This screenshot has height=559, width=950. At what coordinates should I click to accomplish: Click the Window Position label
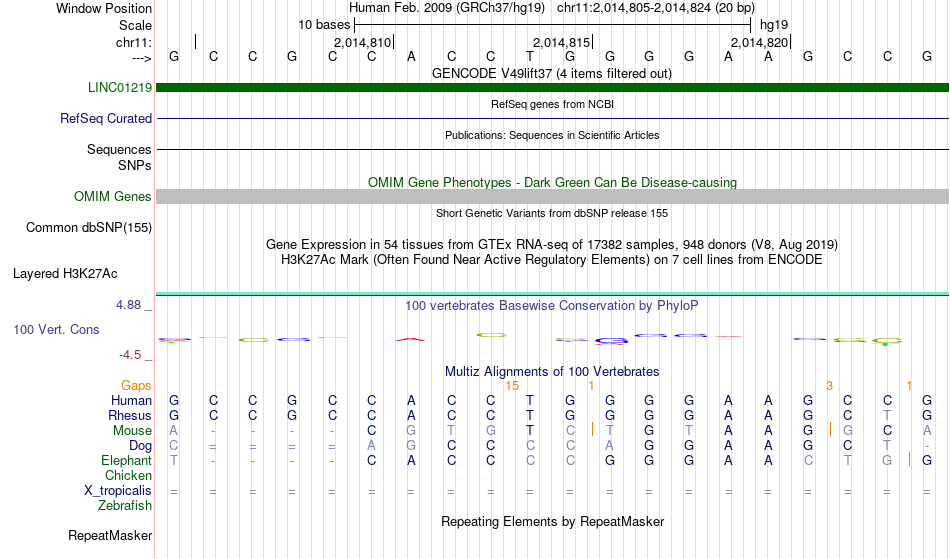tap(104, 8)
